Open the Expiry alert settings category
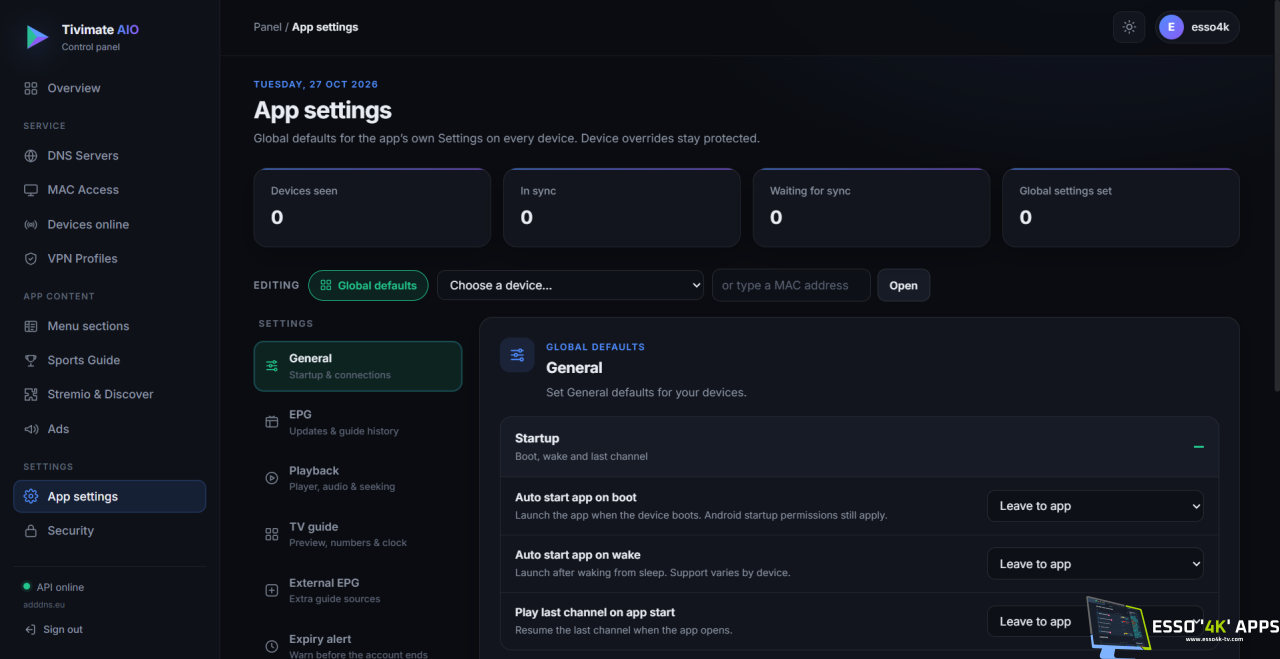This screenshot has height=659, width=1280. [358, 646]
